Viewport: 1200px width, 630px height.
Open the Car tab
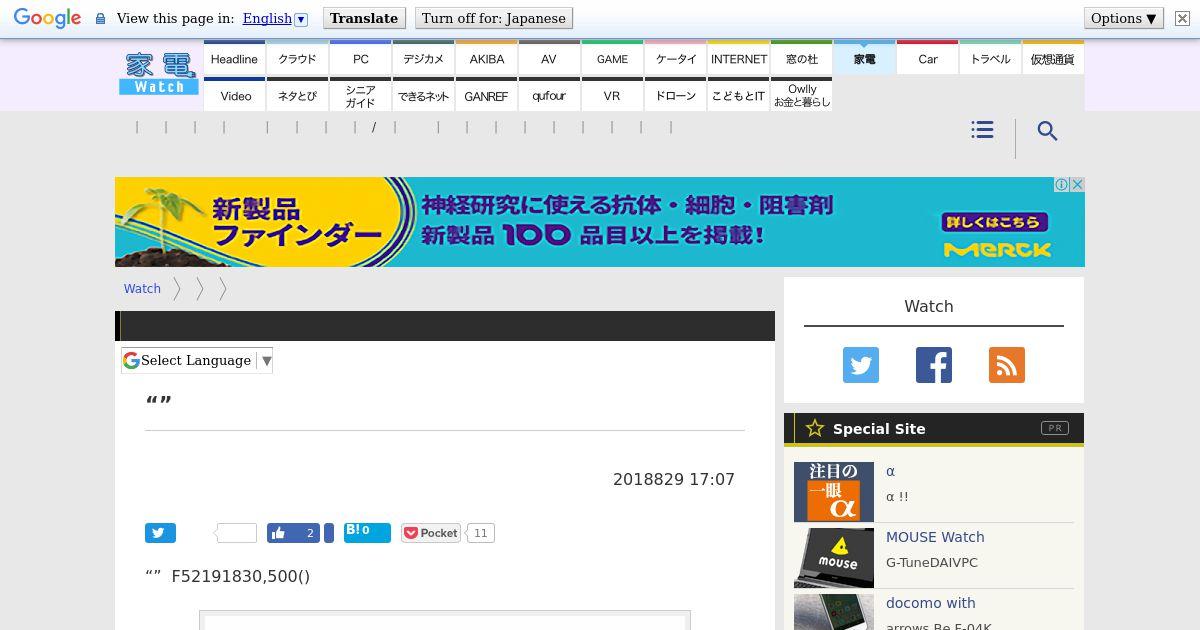click(927, 58)
